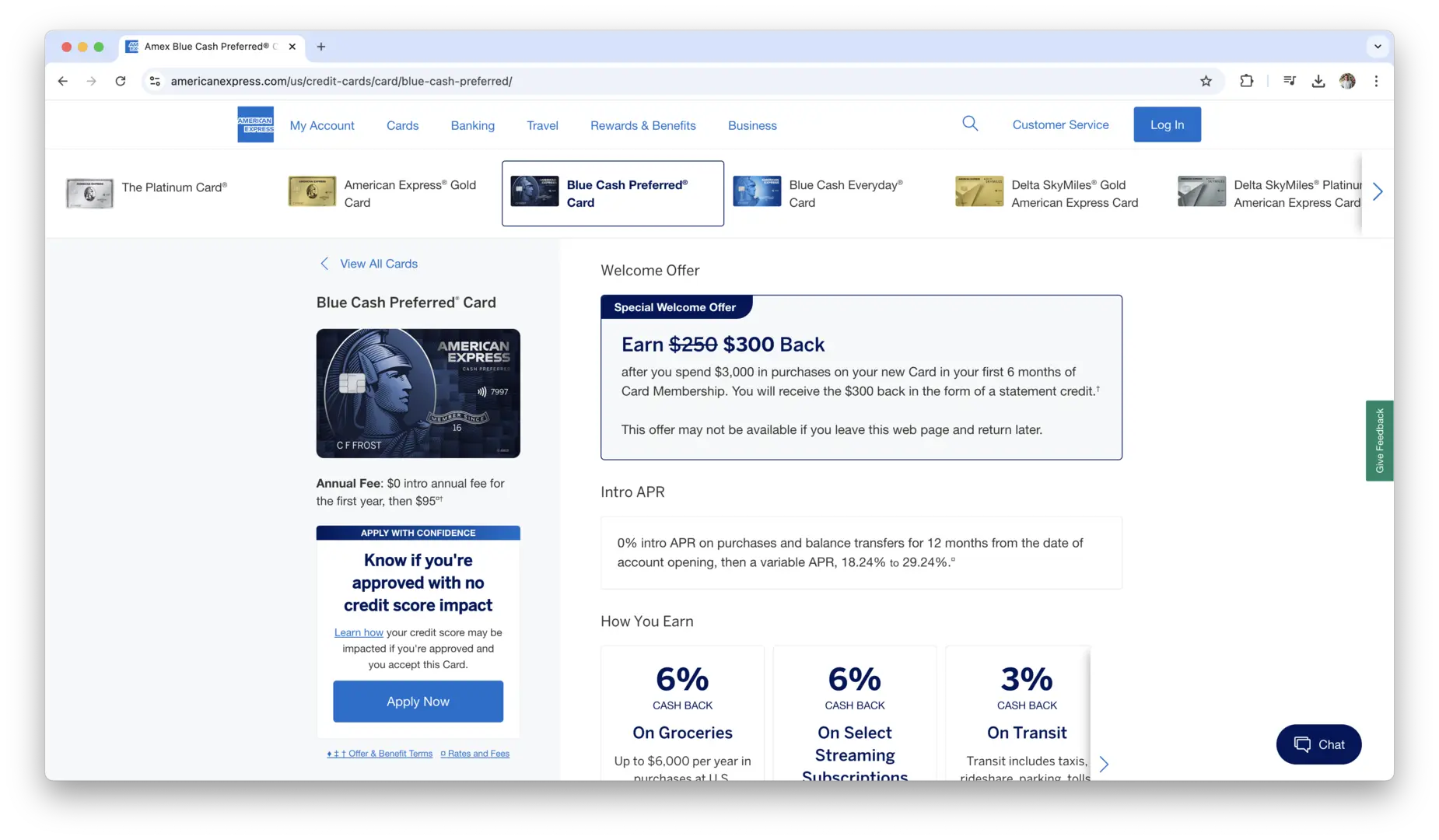Open a new browser tab
Screen dimensions: 1439x840
pos(321,47)
